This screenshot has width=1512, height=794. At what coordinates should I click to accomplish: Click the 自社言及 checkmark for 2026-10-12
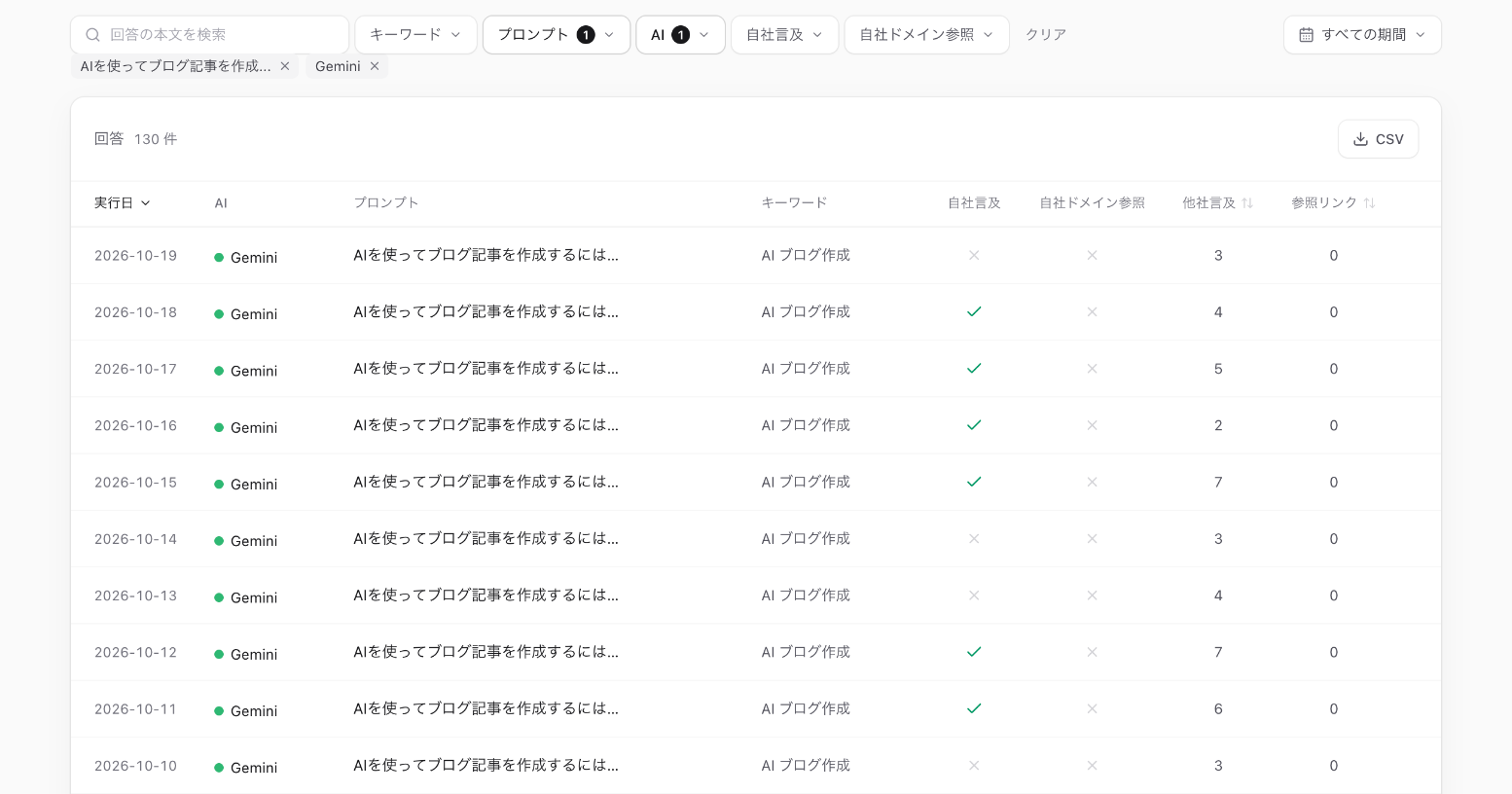[x=974, y=652]
